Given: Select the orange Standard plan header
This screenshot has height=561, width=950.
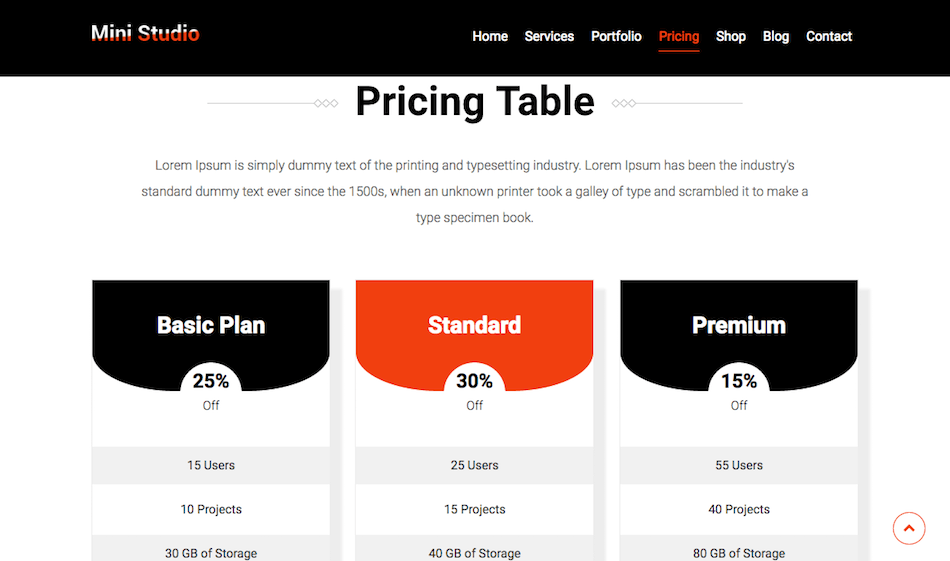Looking at the screenshot, I should coord(474,325).
